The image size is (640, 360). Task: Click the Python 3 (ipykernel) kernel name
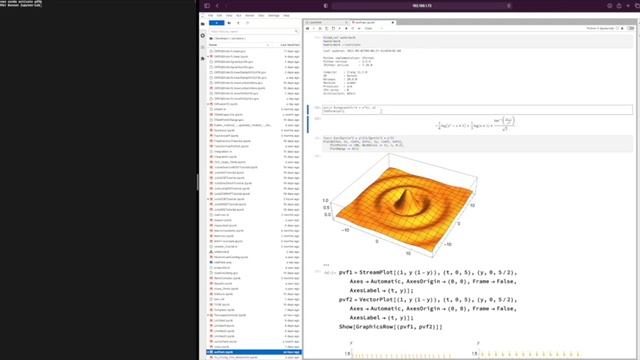pyautogui.click(x=600, y=29)
